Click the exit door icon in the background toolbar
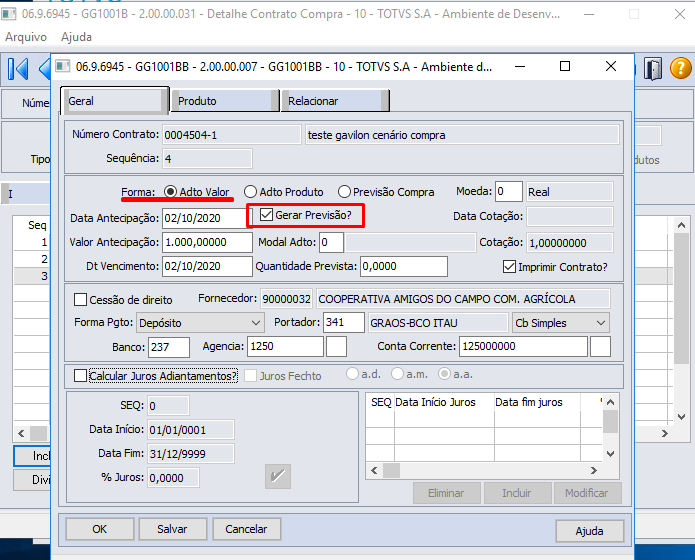 pyautogui.click(x=652, y=69)
